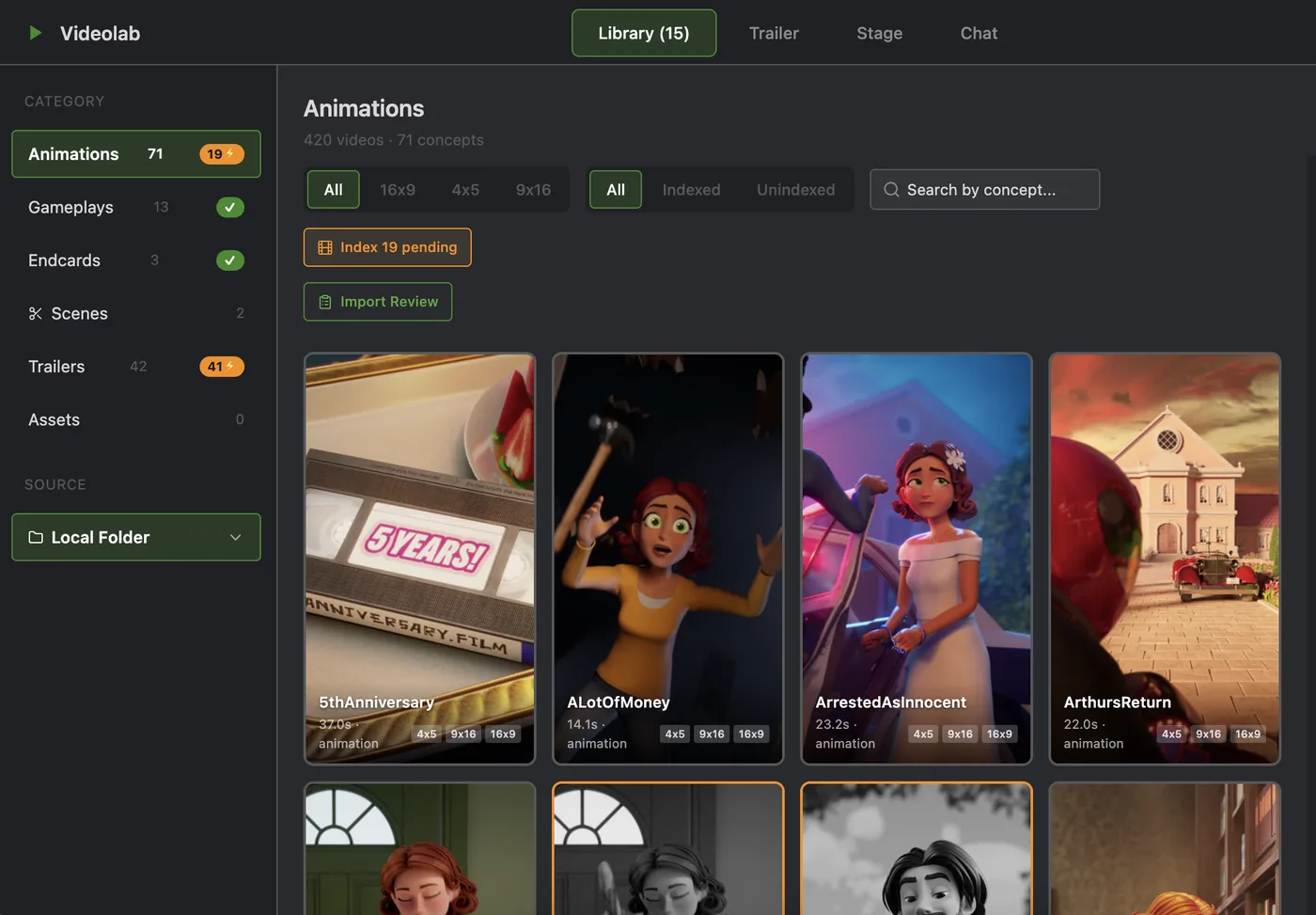Click the green checkmark badge beside Gameplays
Viewport: 1316px width, 915px height.
230,207
